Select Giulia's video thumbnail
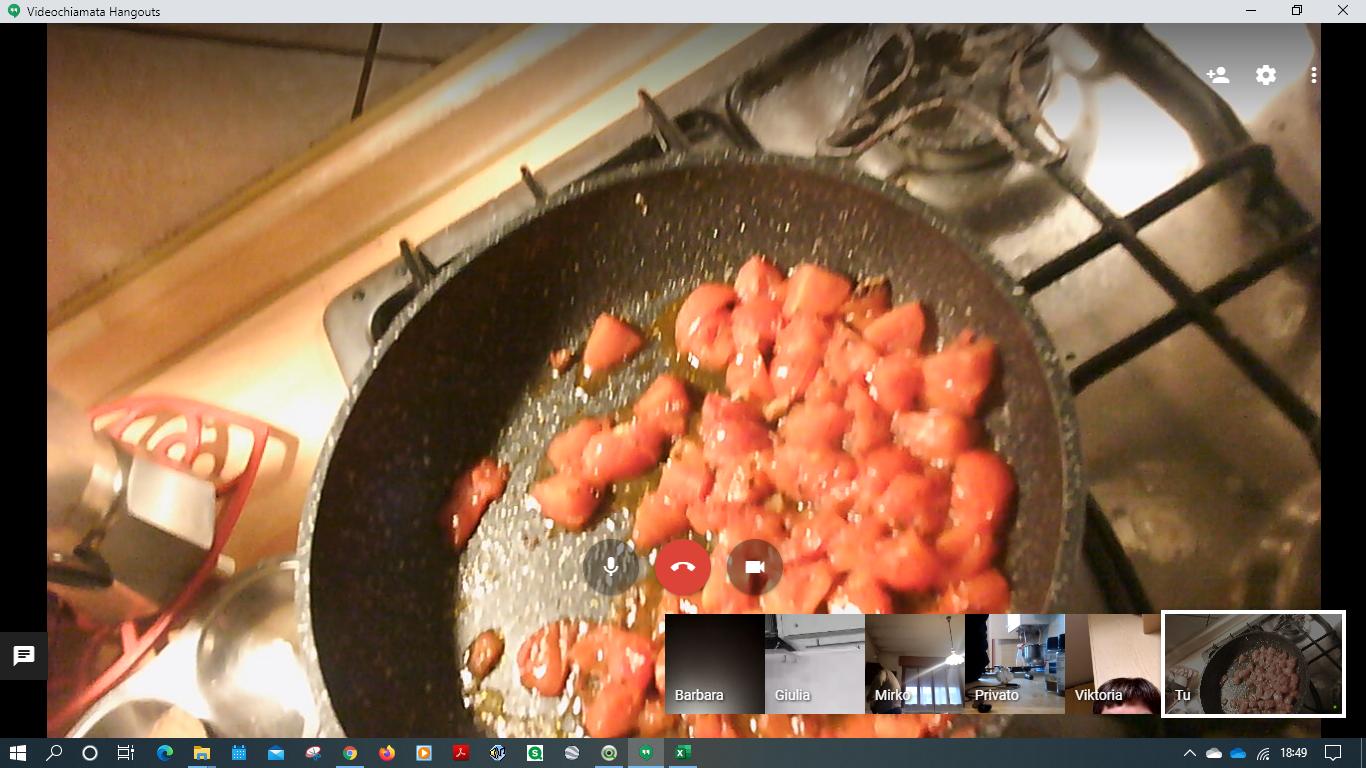The image size is (1366, 768). [815, 664]
